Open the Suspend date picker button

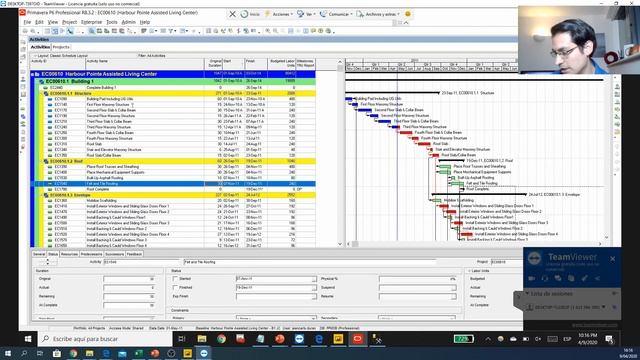point(453,288)
